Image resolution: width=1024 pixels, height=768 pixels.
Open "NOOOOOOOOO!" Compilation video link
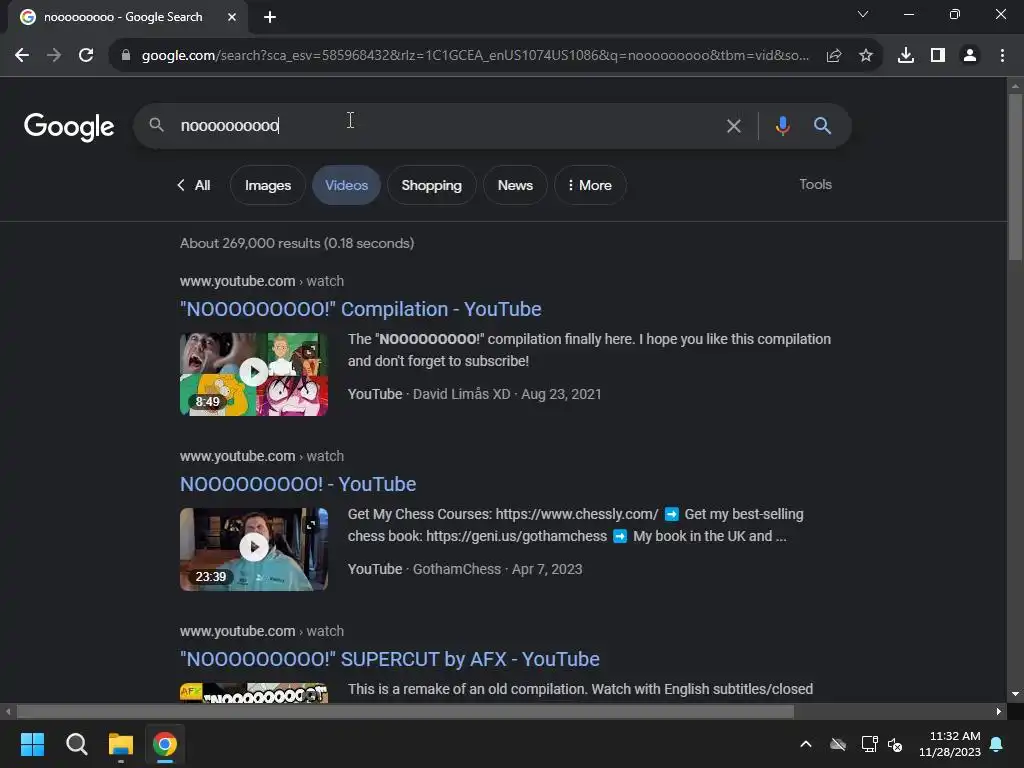[360, 309]
